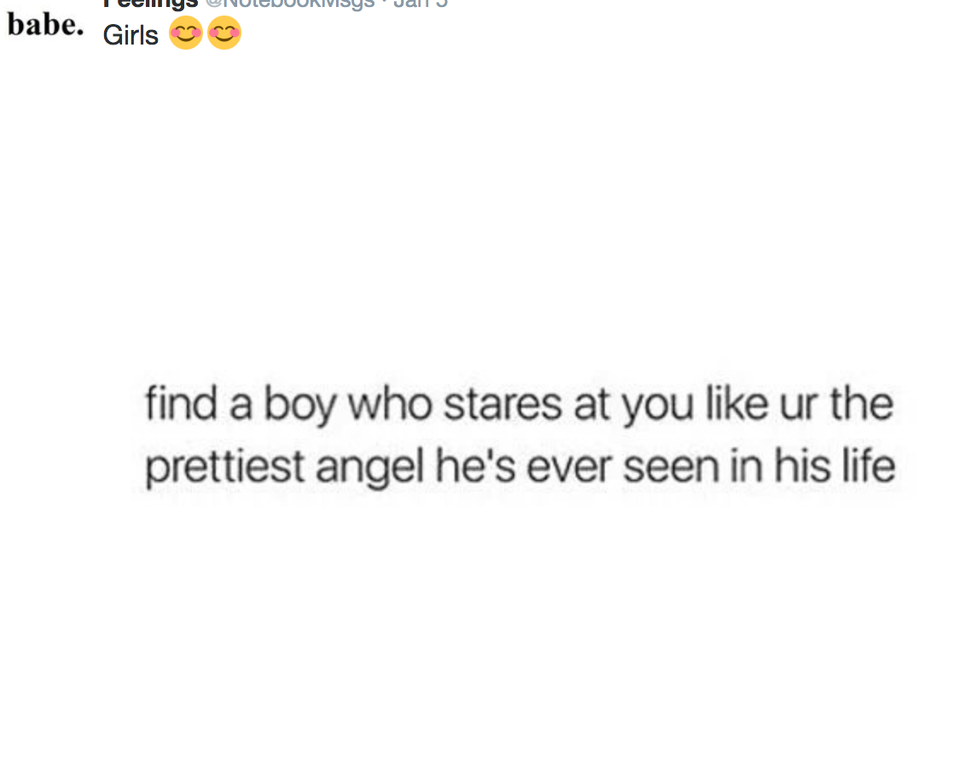Open the Feelings account display name
Viewport: 980px width, 768px height.
click(151, 4)
